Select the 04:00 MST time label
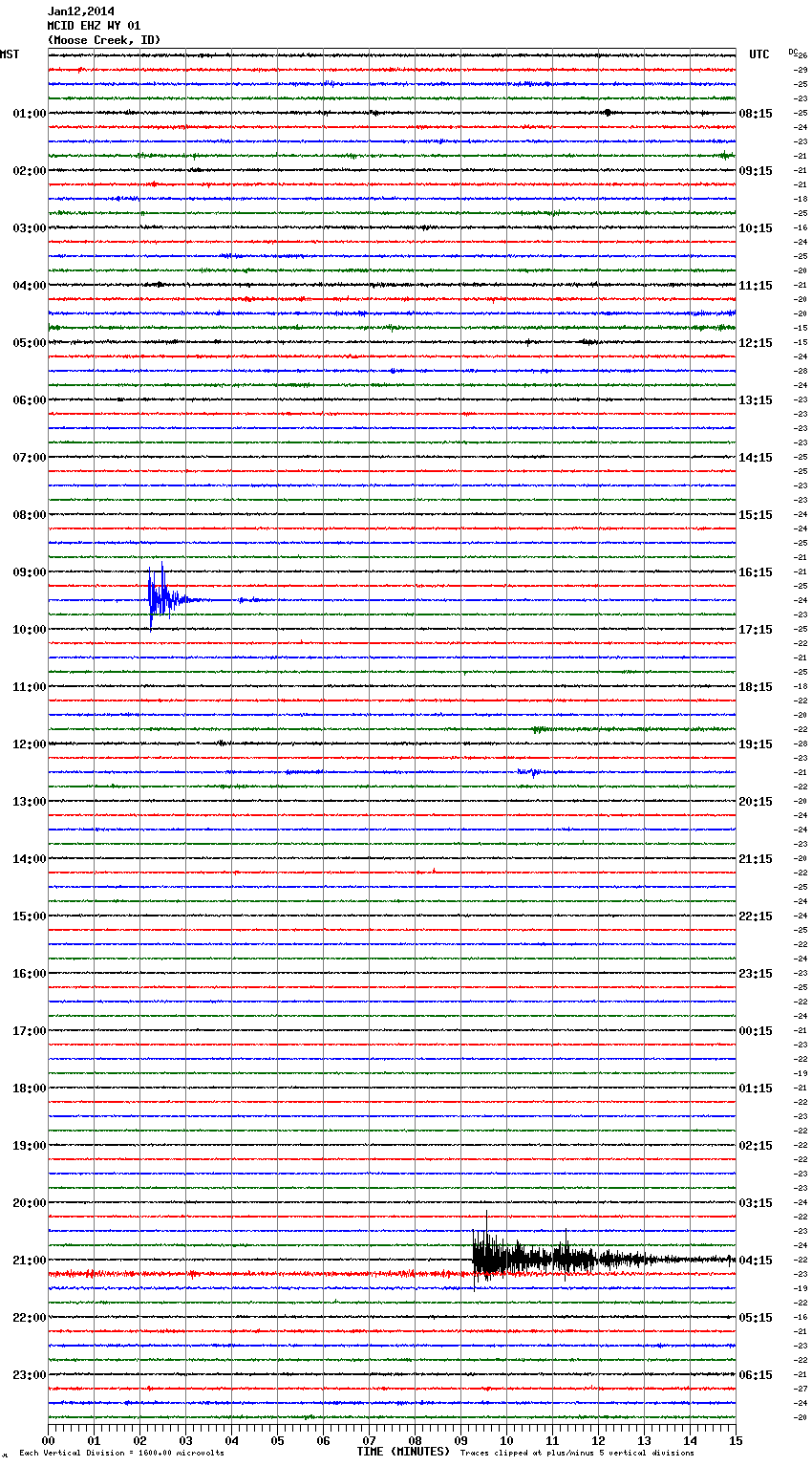 point(29,286)
